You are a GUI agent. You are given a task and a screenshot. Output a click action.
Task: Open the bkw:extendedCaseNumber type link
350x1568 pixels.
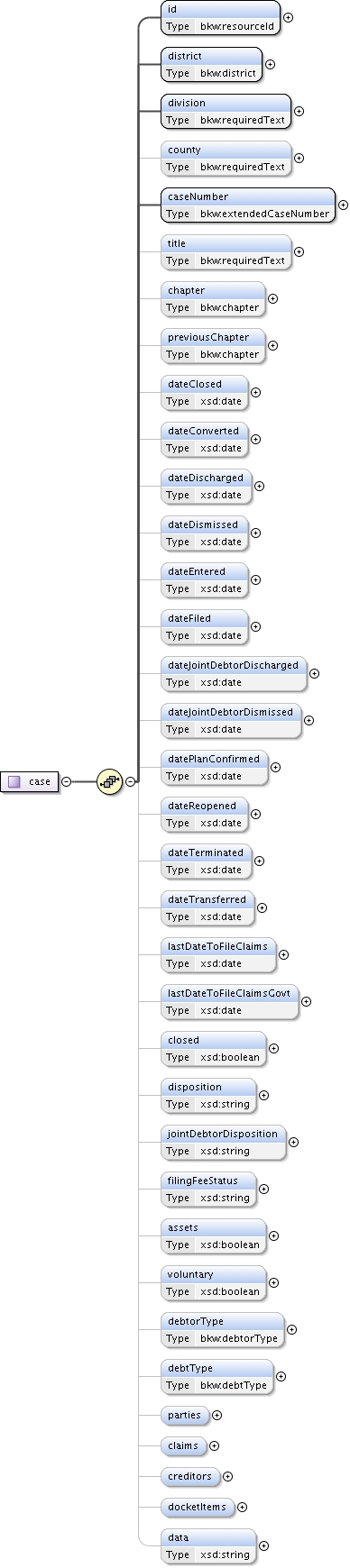(x=265, y=214)
